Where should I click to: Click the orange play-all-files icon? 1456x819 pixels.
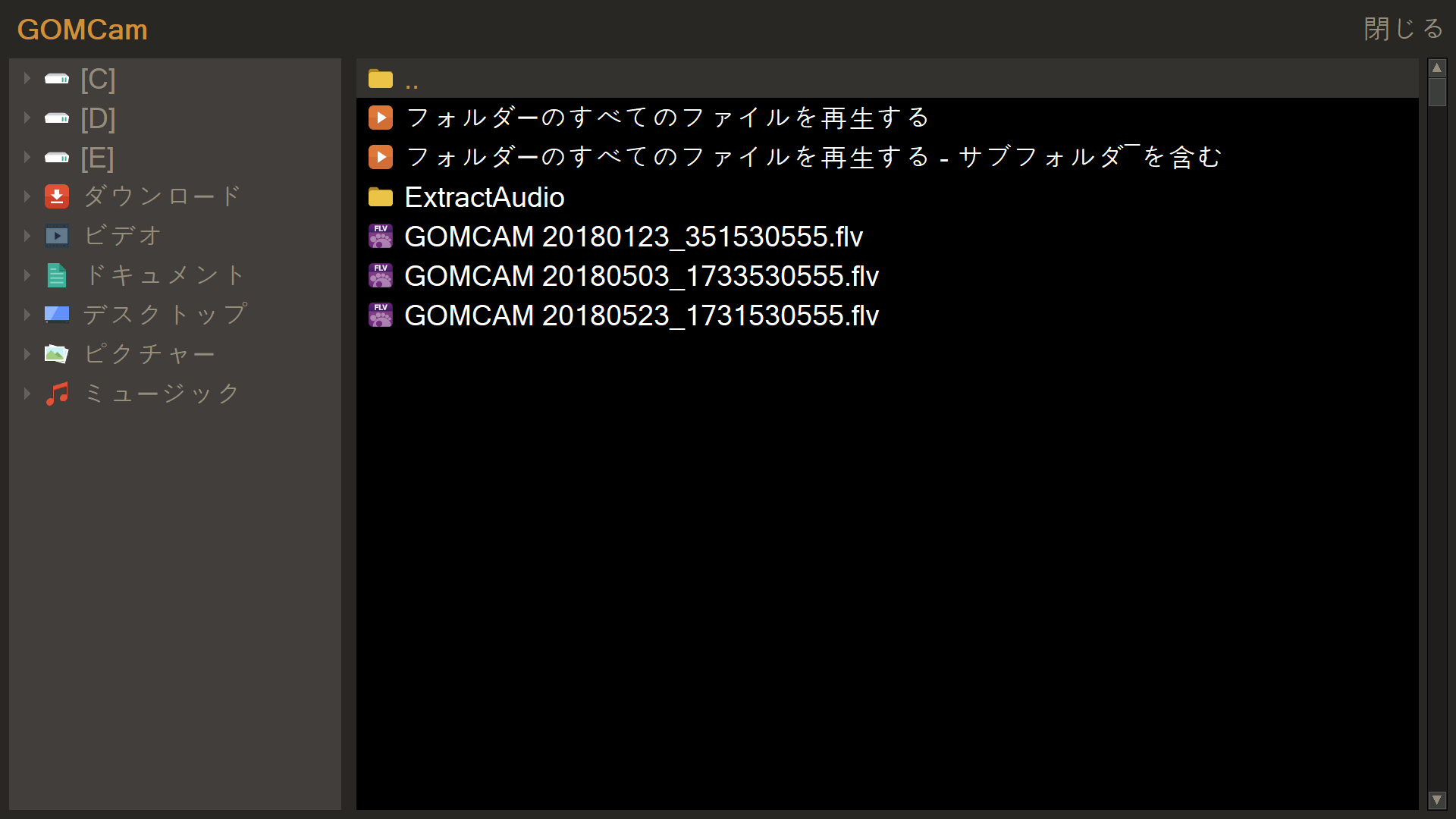[x=381, y=118]
